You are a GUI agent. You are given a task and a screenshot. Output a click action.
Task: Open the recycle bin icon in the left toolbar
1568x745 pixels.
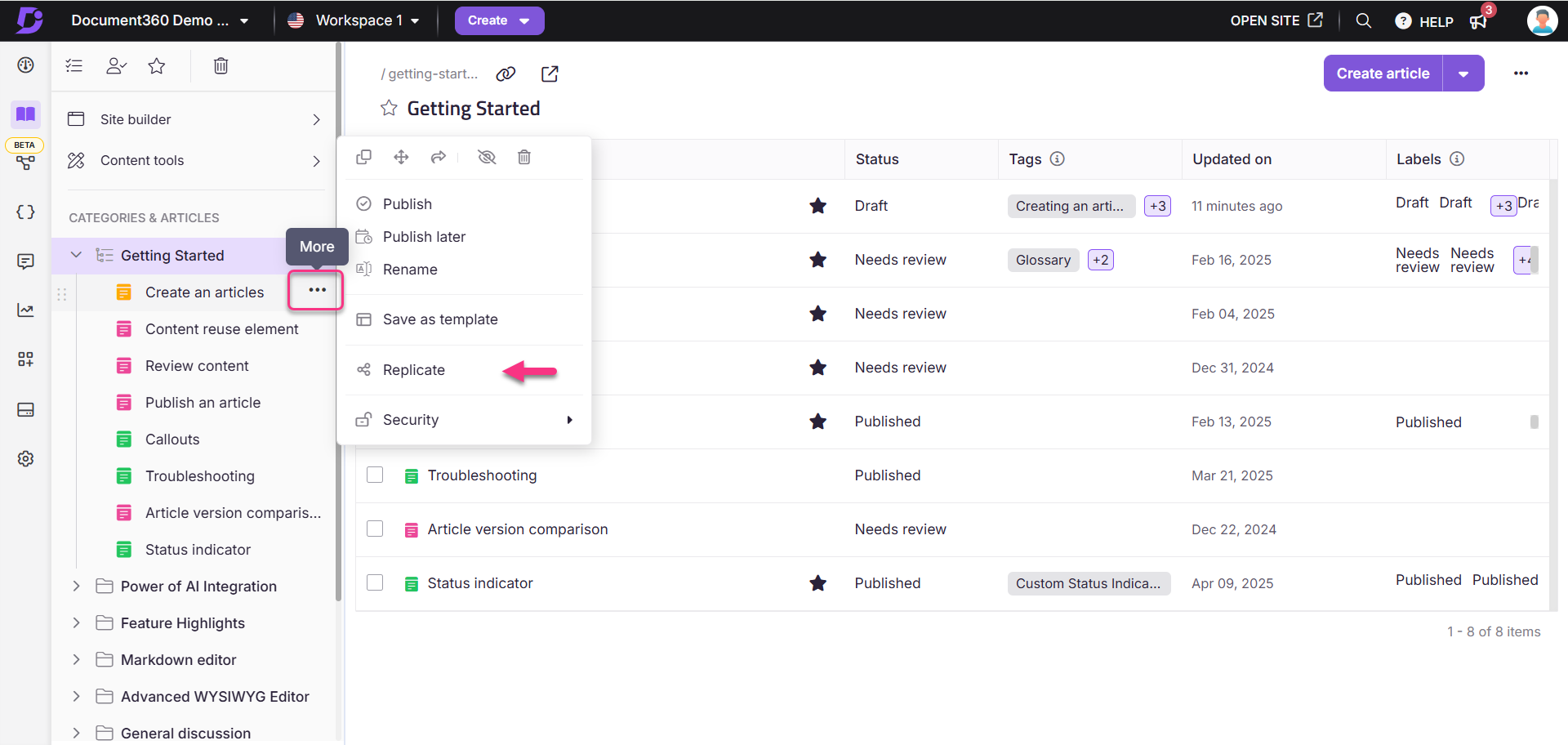point(220,66)
